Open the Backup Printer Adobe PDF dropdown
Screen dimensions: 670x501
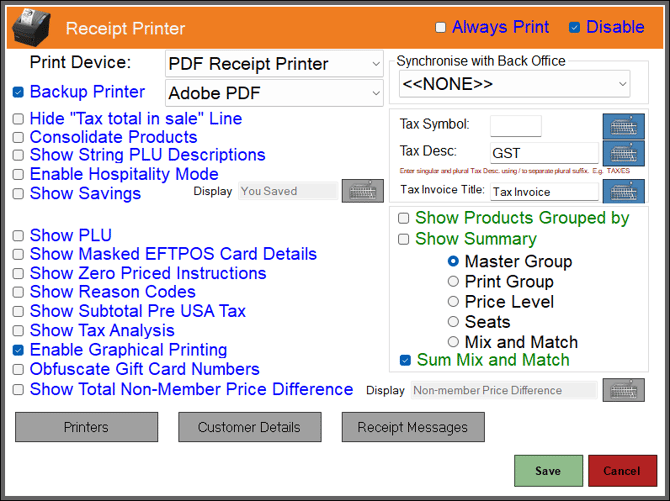point(274,93)
